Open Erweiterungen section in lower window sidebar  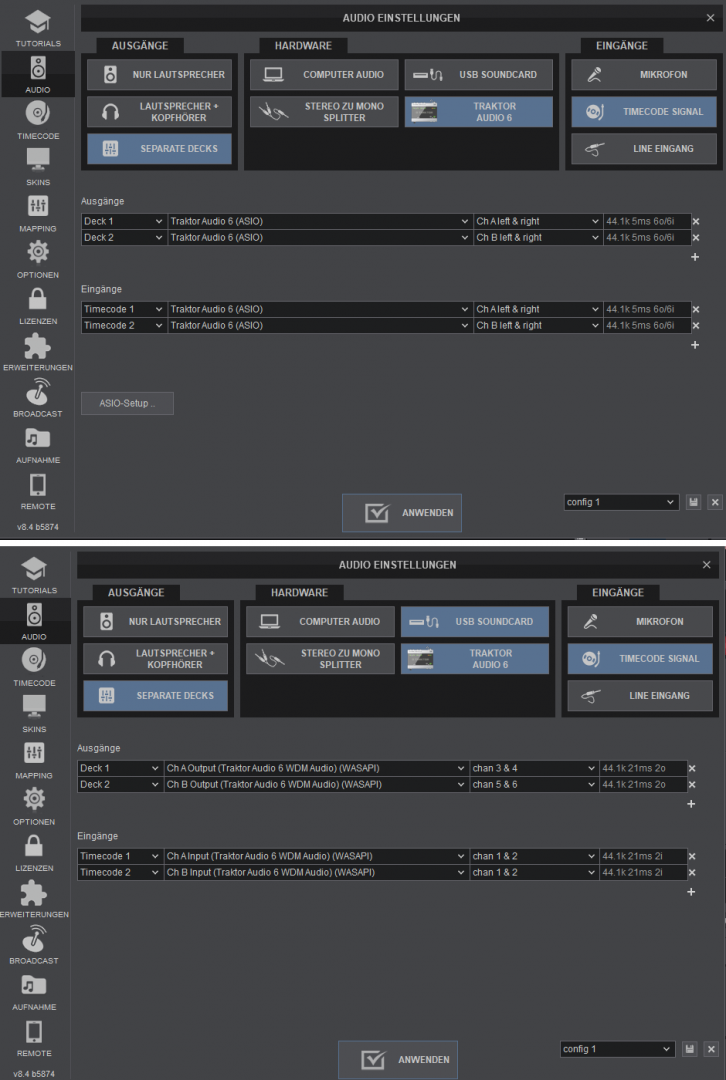(34, 898)
